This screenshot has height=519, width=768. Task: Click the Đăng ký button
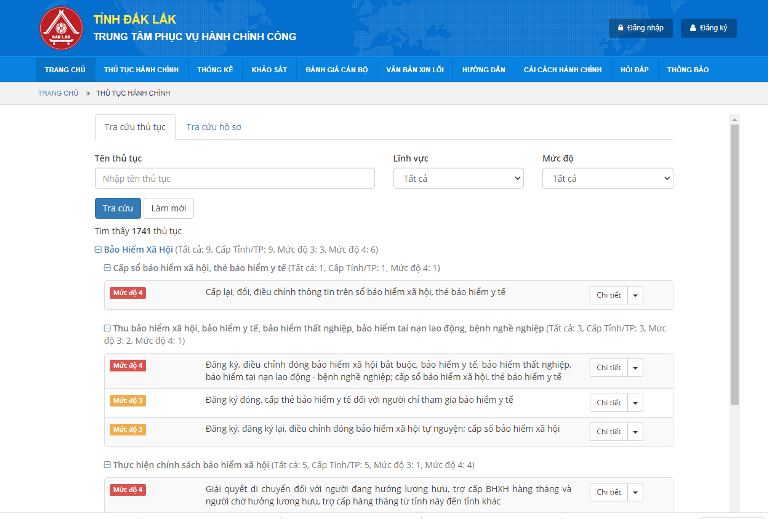tap(708, 28)
